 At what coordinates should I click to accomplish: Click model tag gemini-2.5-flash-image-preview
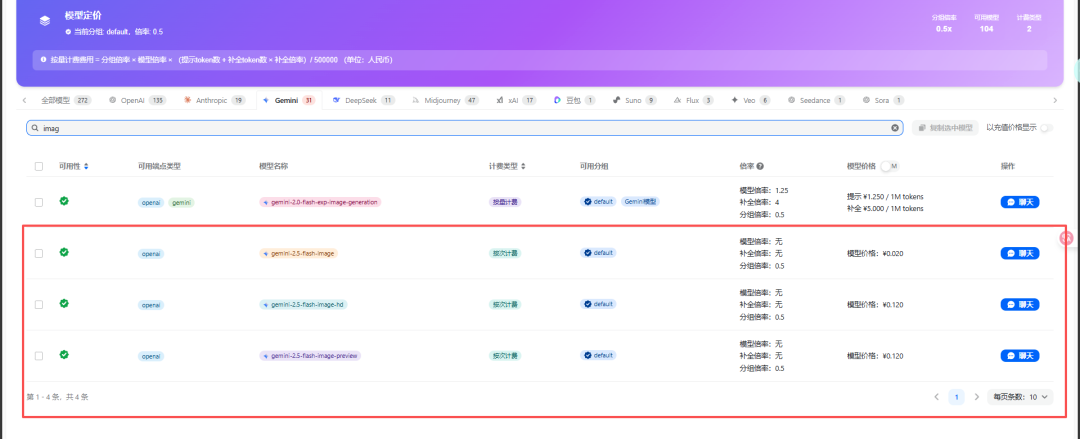pyautogui.click(x=310, y=356)
